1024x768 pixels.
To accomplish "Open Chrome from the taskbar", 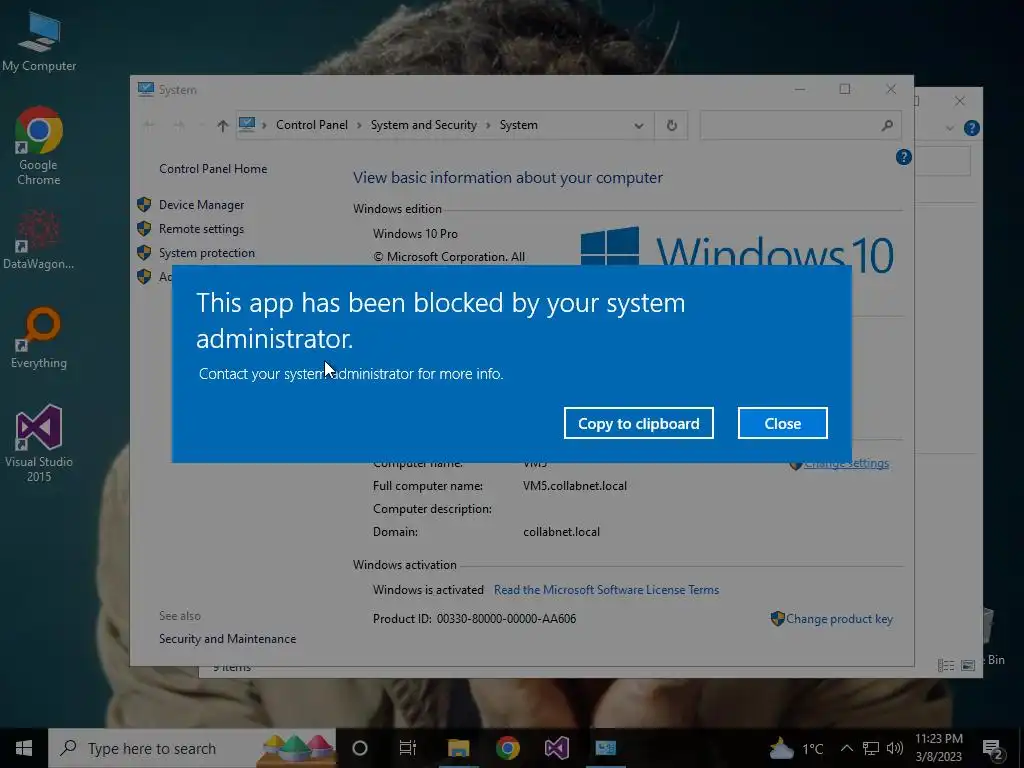I will pos(507,748).
